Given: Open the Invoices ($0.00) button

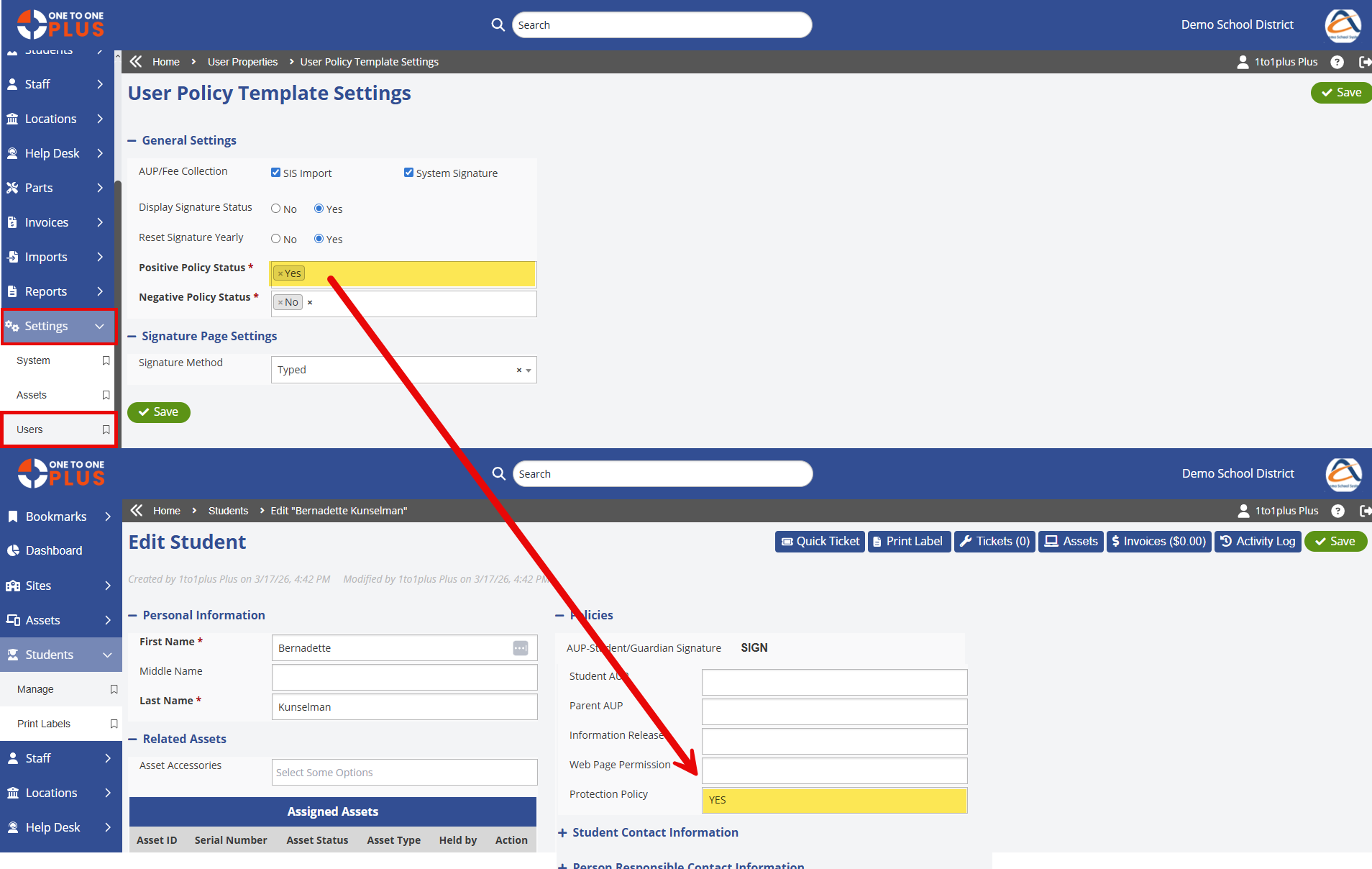Looking at the screenshot, I should 1159,542.
